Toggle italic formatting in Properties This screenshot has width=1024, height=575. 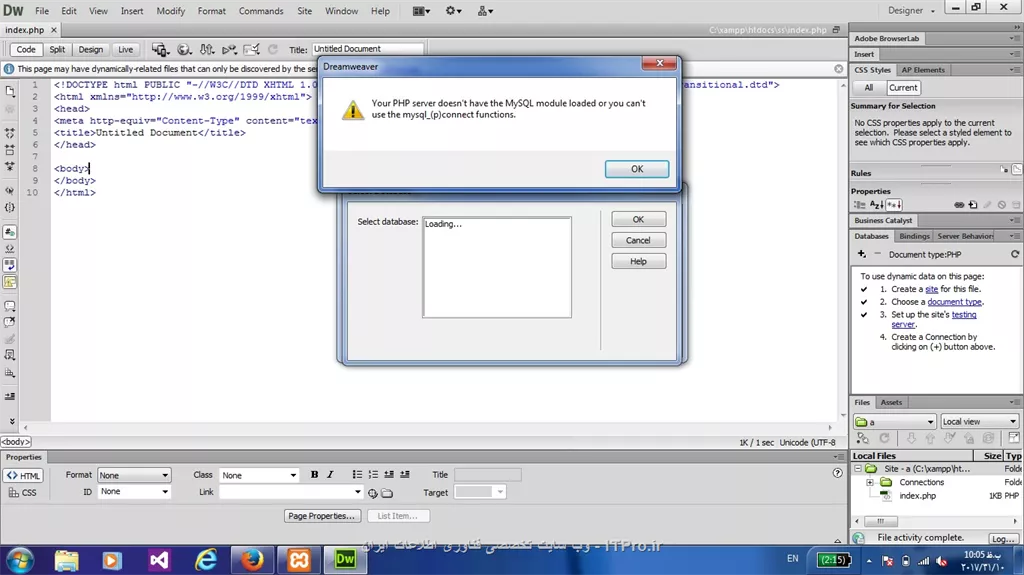click(x=330, y=474)
